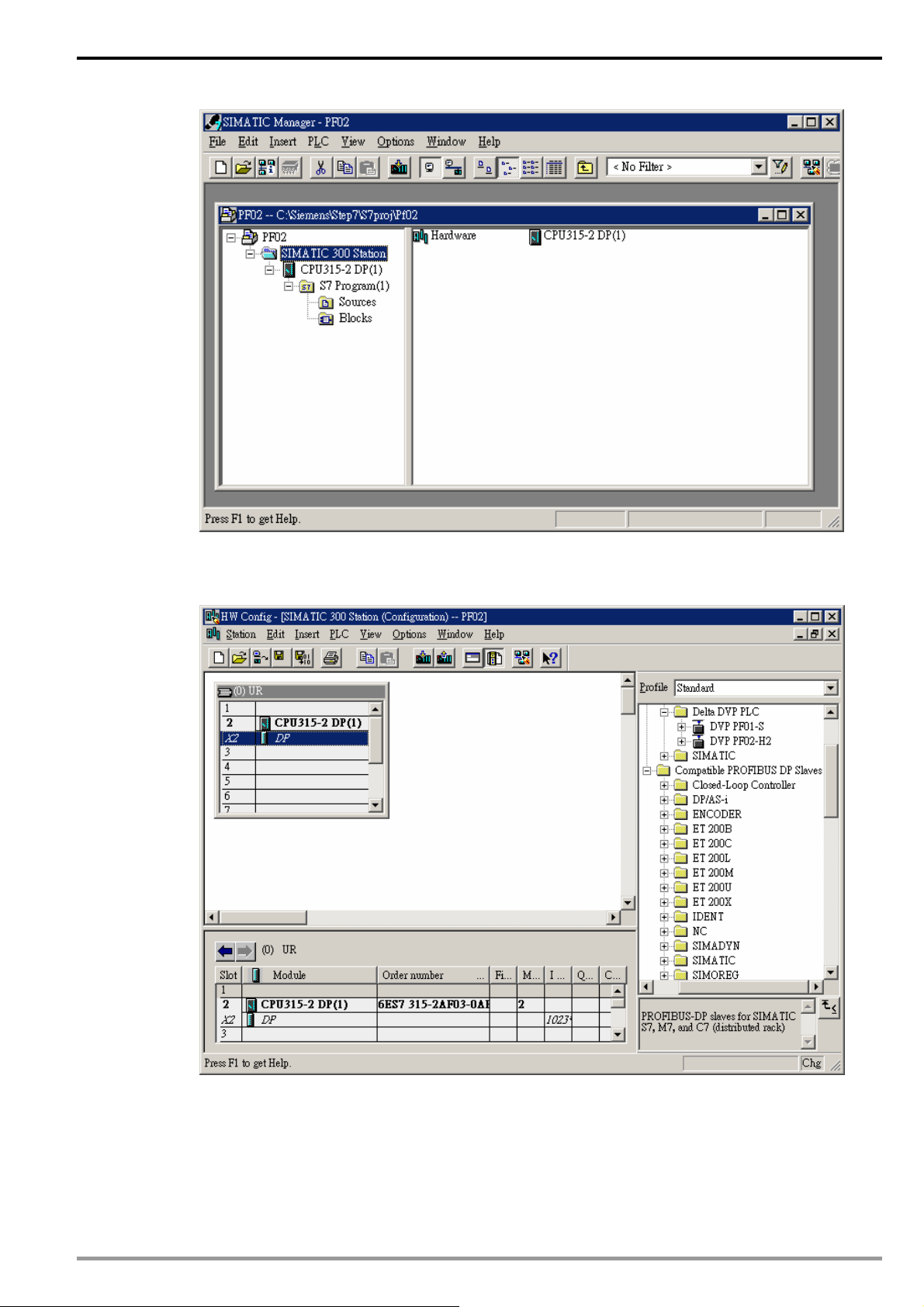Screen dimensions: 924x1307
Task: Expand the ET 200M catalog folder
Action: coord(664,873)
